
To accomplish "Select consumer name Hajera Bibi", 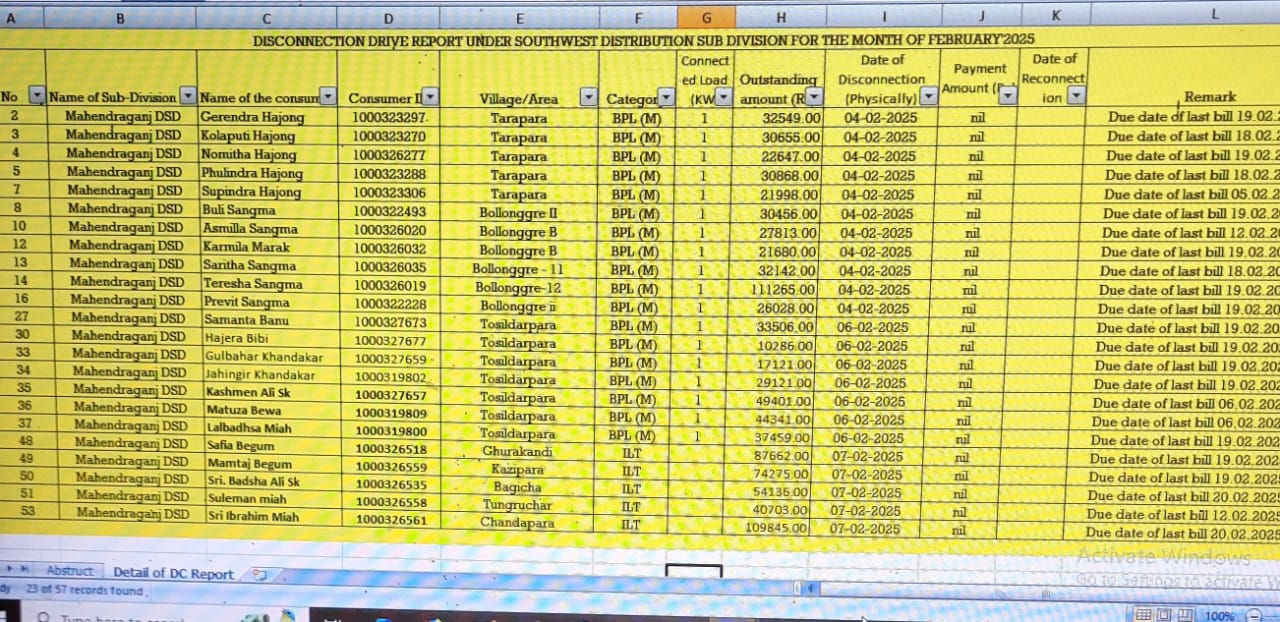I will [x=237, y=339].
